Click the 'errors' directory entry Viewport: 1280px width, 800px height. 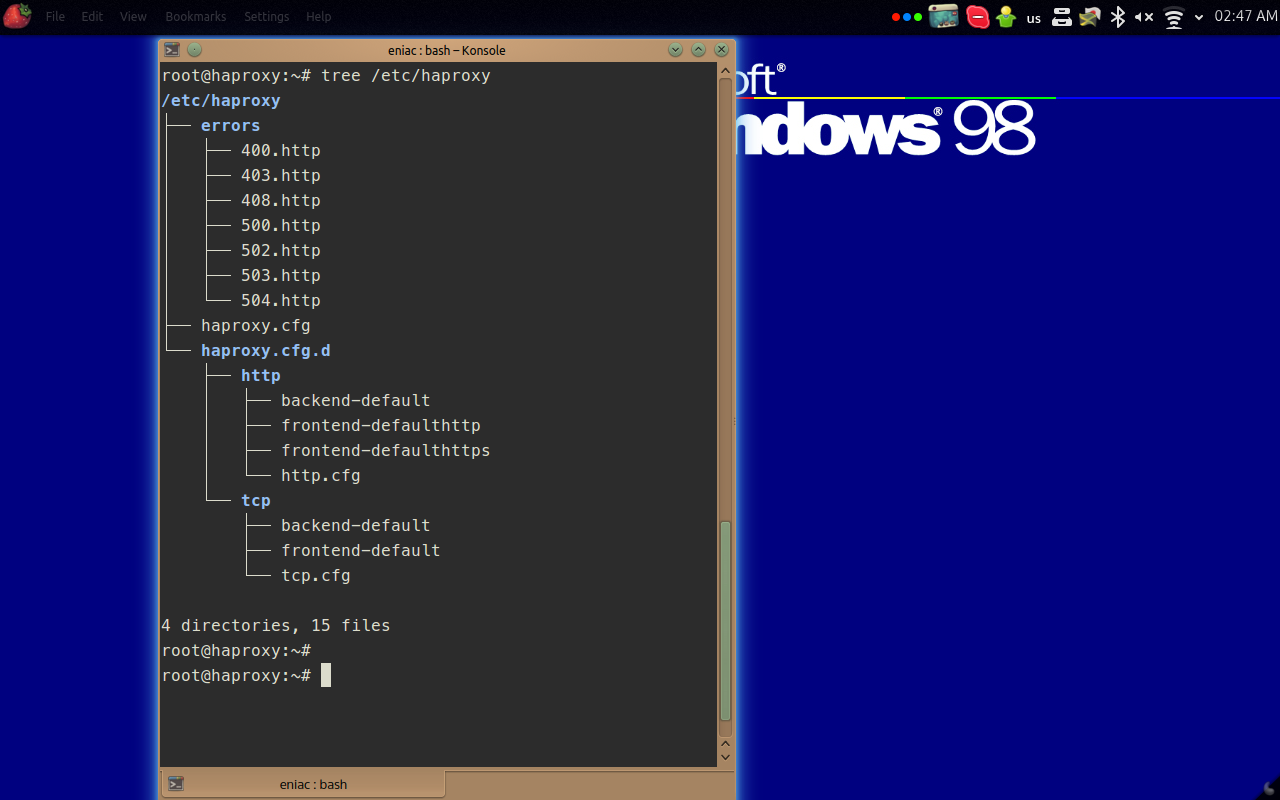[230, 125]
